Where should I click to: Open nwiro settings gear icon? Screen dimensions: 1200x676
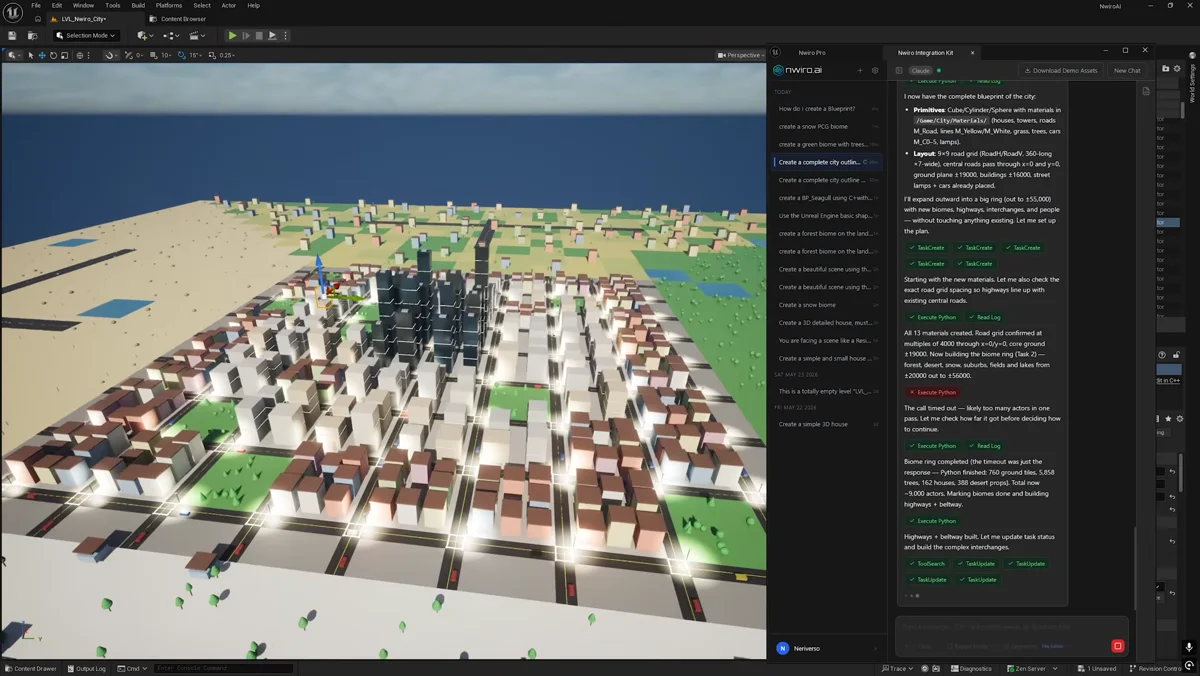(875, 71)
